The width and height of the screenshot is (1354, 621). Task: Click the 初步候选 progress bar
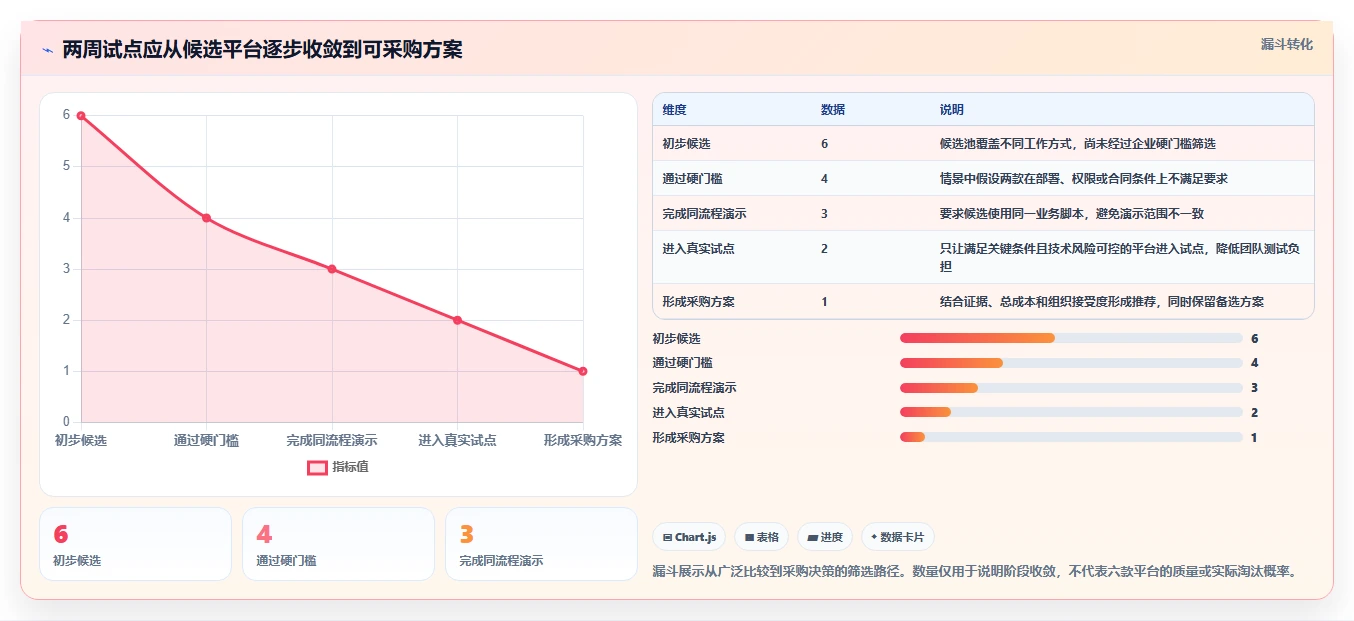(x=1071, y=338)
